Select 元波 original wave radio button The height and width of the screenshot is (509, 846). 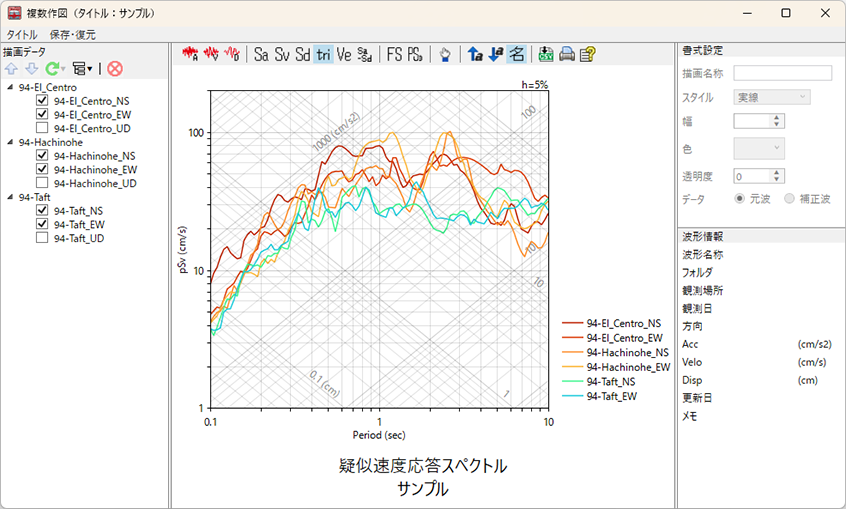tap(739, 199)
